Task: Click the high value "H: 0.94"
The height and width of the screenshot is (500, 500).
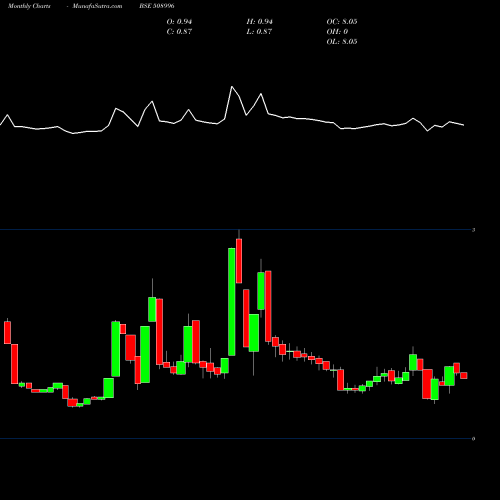Action: 260,22
